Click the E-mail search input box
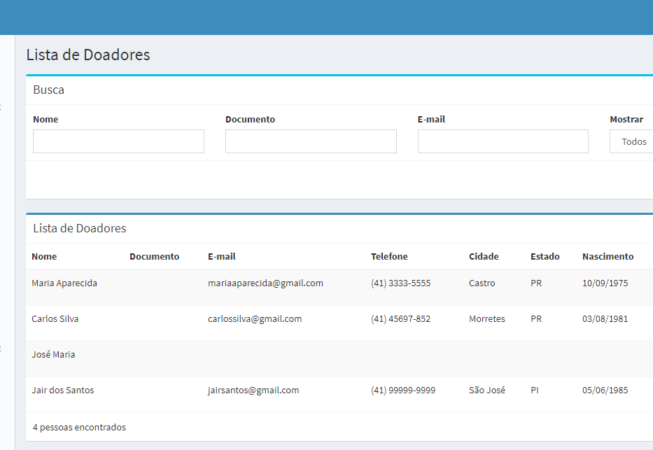This screenshot has height=450, width=653. pos(502,141)
